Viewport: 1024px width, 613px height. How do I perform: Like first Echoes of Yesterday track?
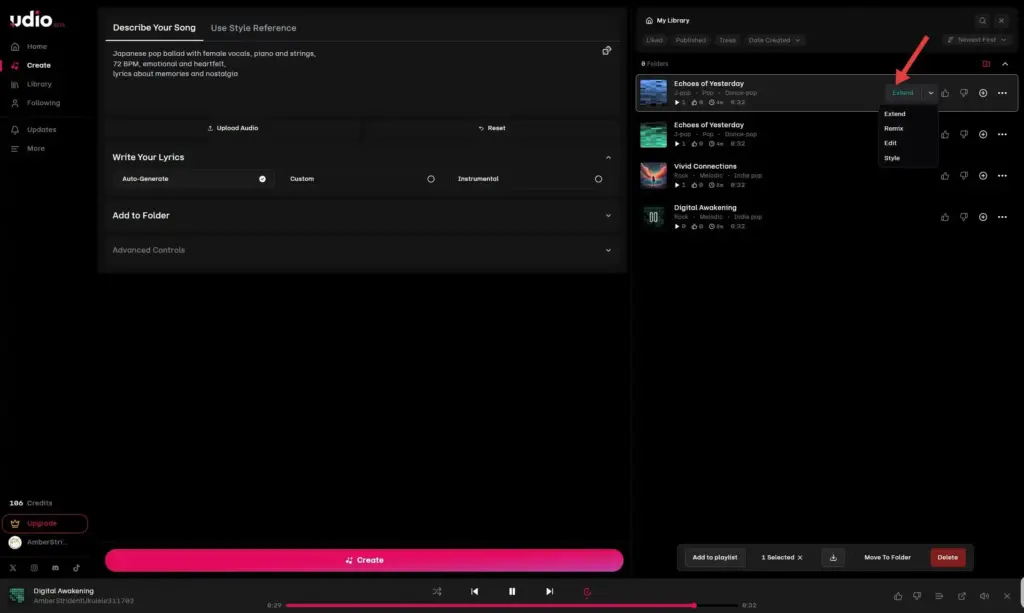pyautogui.click(x=945, y=93)
